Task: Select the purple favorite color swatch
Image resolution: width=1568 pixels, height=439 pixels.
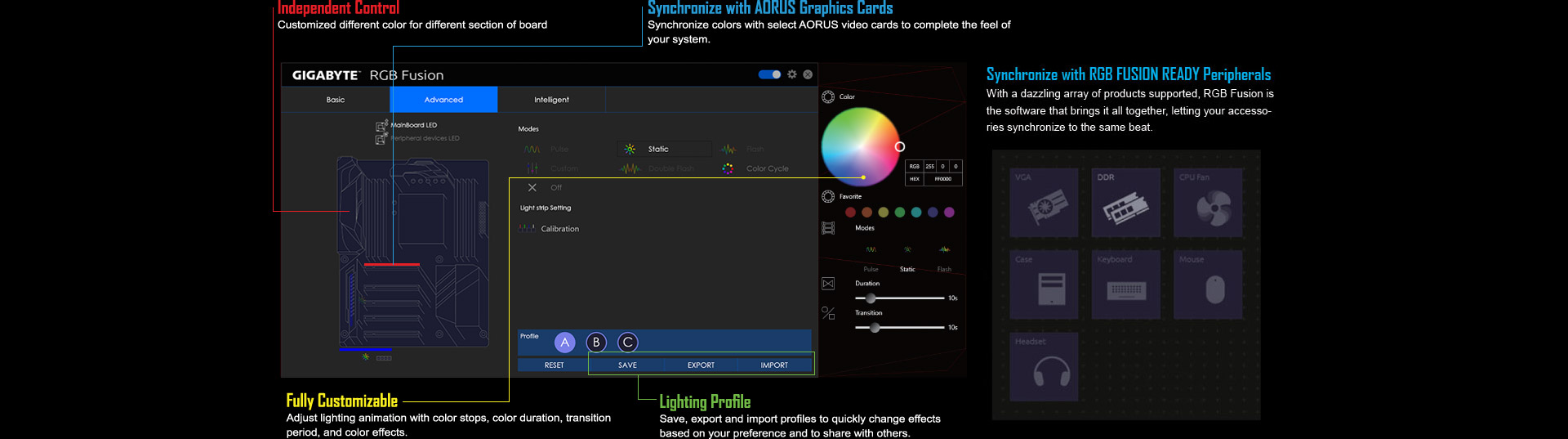Action: (x=949, y=213)
